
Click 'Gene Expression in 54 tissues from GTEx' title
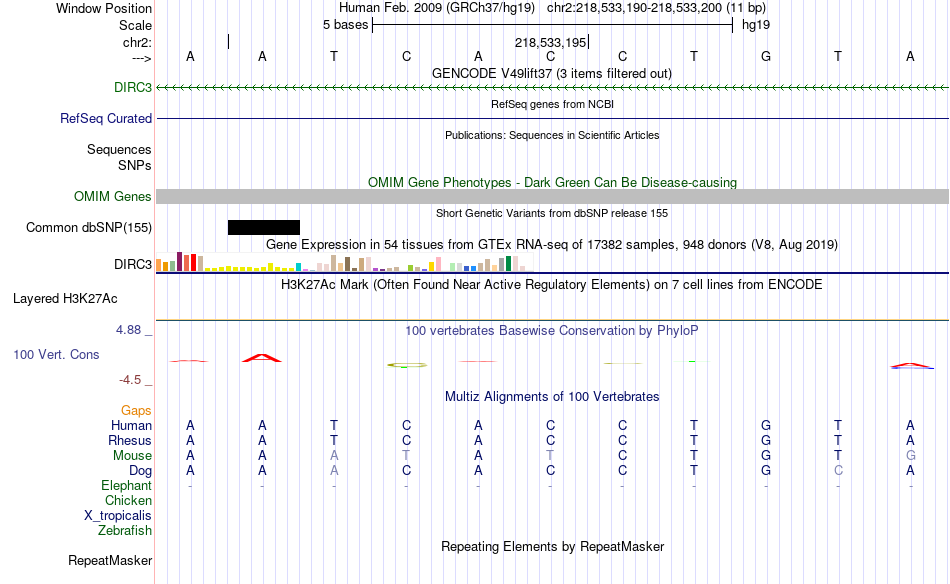(552, 244)
